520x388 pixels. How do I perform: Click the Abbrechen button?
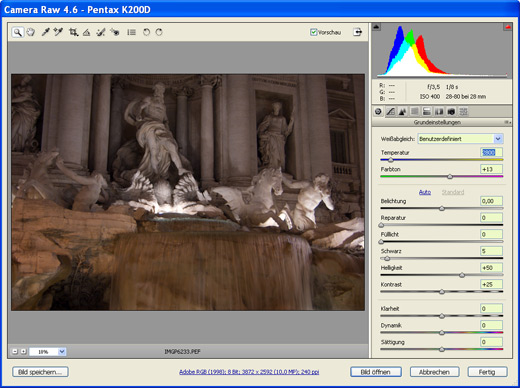coord(434,372)
